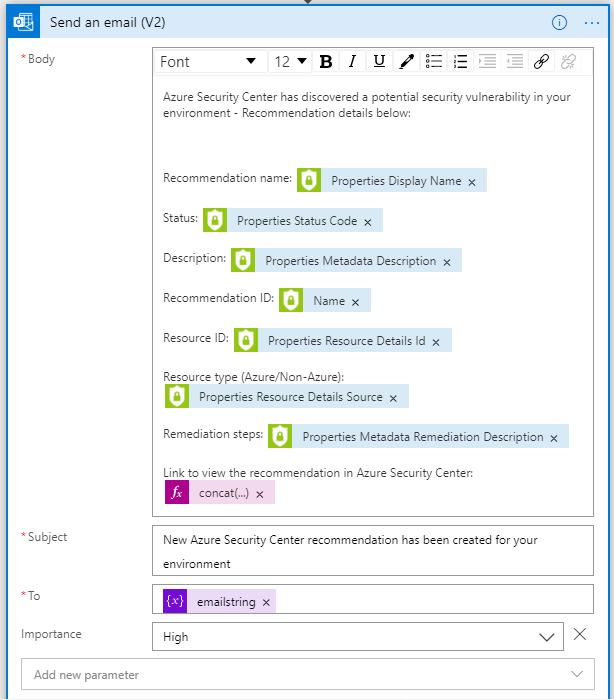This screenshot has height=700, width=614.
Task: Remove the emailstring variable token
Action: (x=267, y=603)
